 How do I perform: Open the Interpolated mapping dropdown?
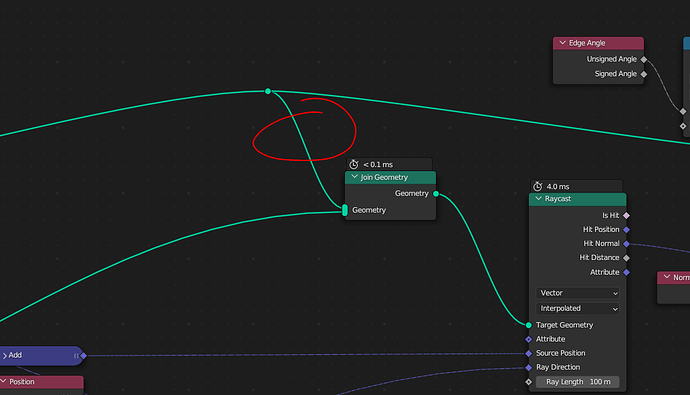(x=577, y=308)
